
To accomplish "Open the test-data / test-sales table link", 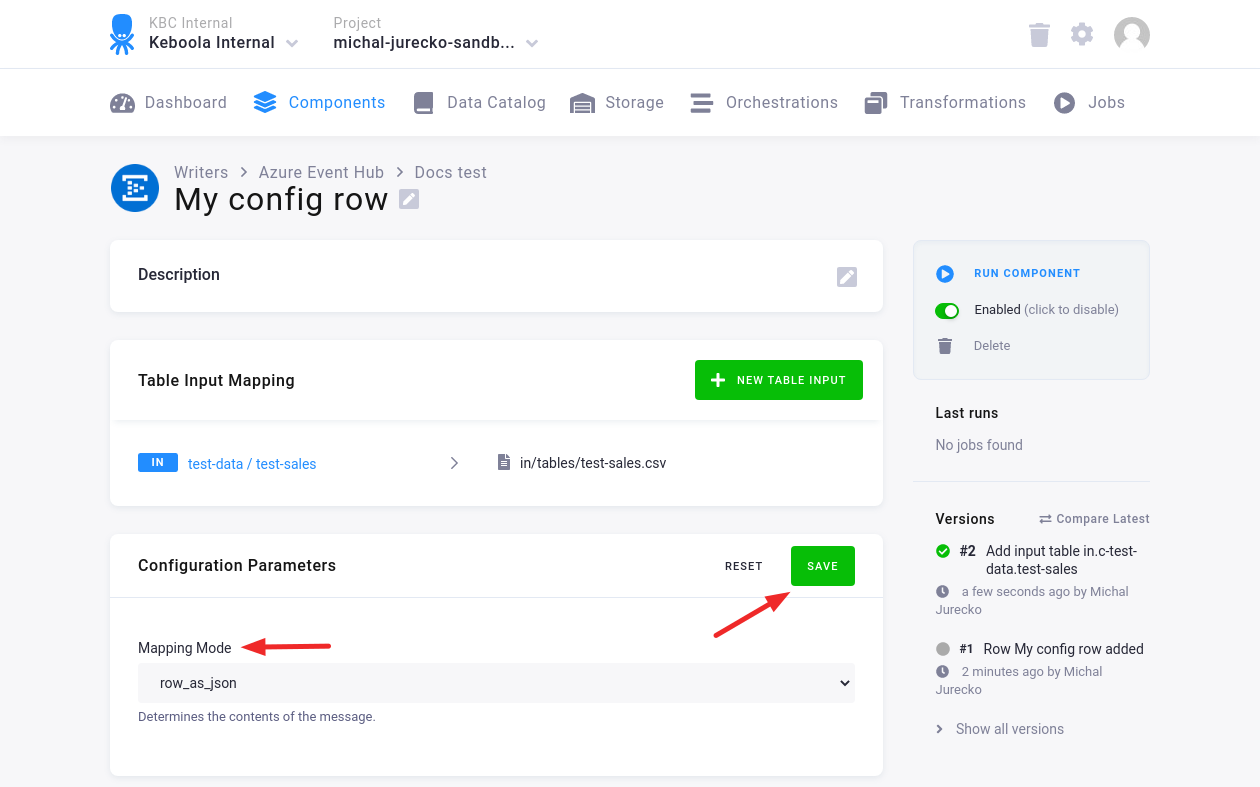I will click(x=252, y=464).
